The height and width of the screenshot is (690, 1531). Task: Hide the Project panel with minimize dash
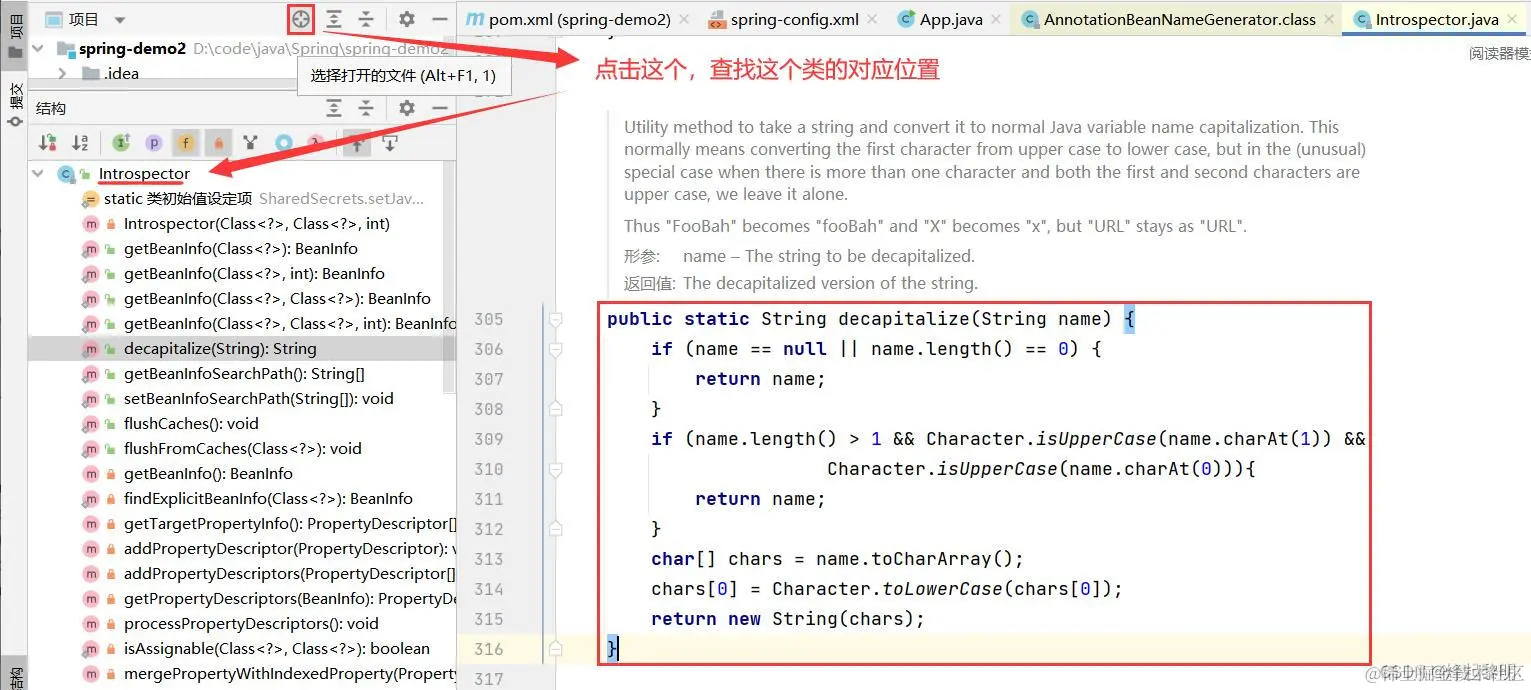[x=439, y=19]
